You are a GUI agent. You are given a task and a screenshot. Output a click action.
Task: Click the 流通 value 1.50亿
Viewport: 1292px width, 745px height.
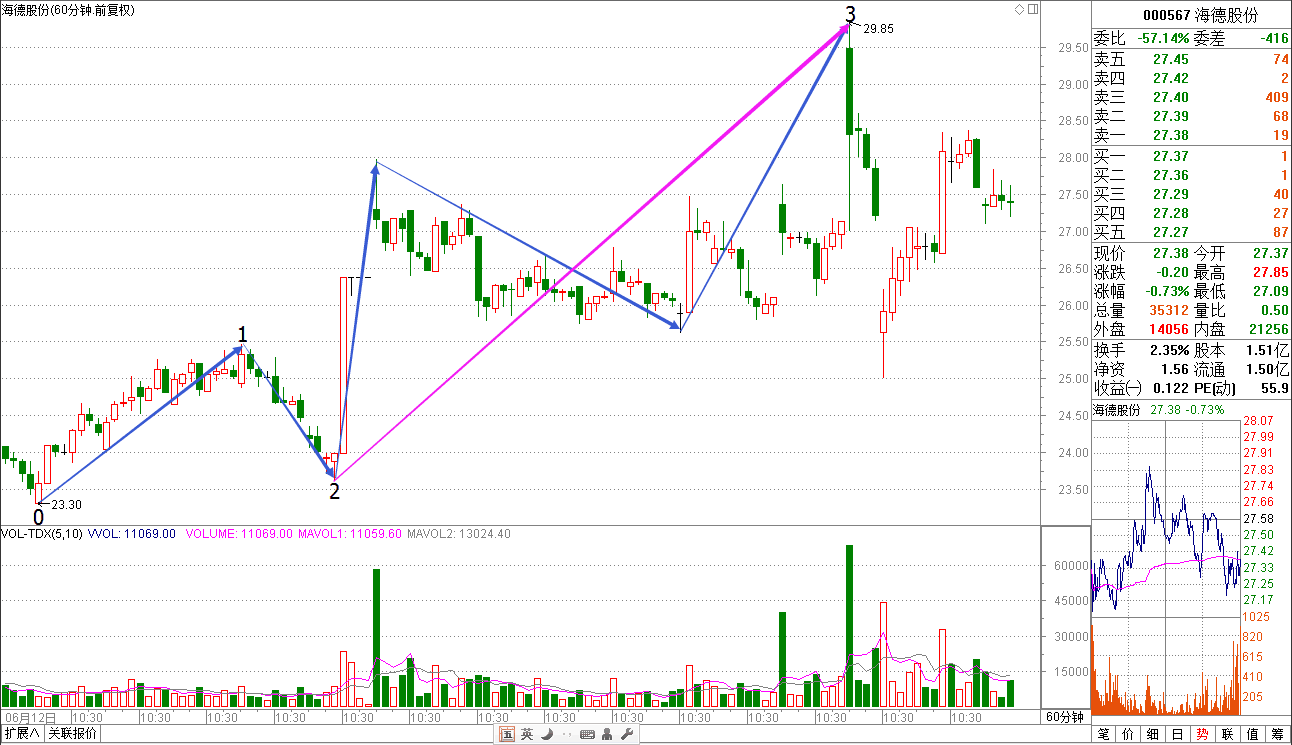pyautogui.click(x=1268, y=369)
